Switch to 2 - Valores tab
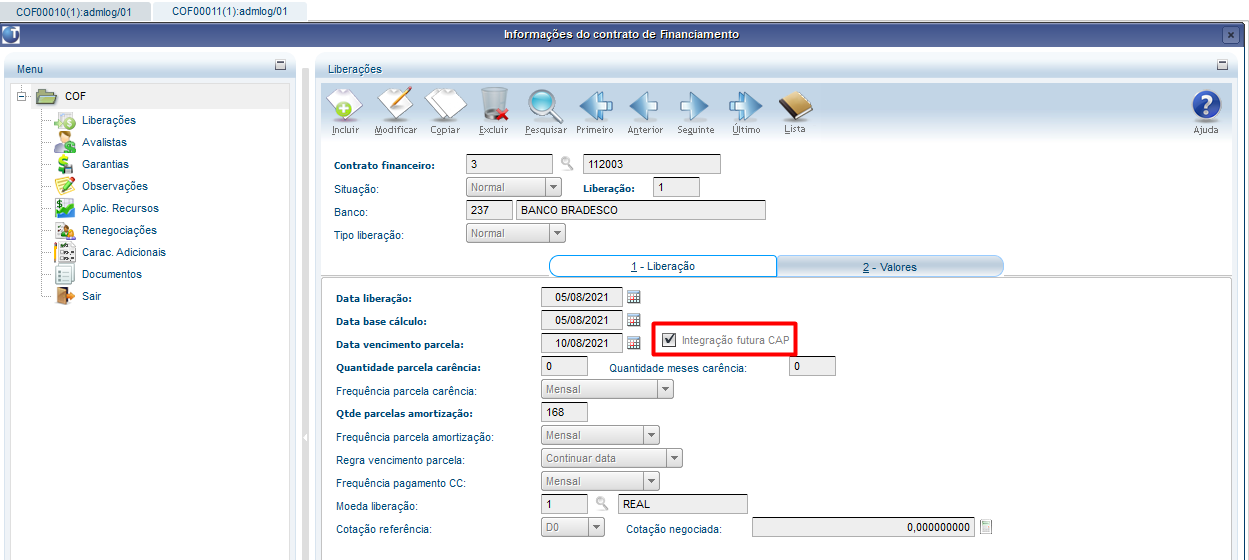This screenshot has height=560, width=1249. click(889, 267)
